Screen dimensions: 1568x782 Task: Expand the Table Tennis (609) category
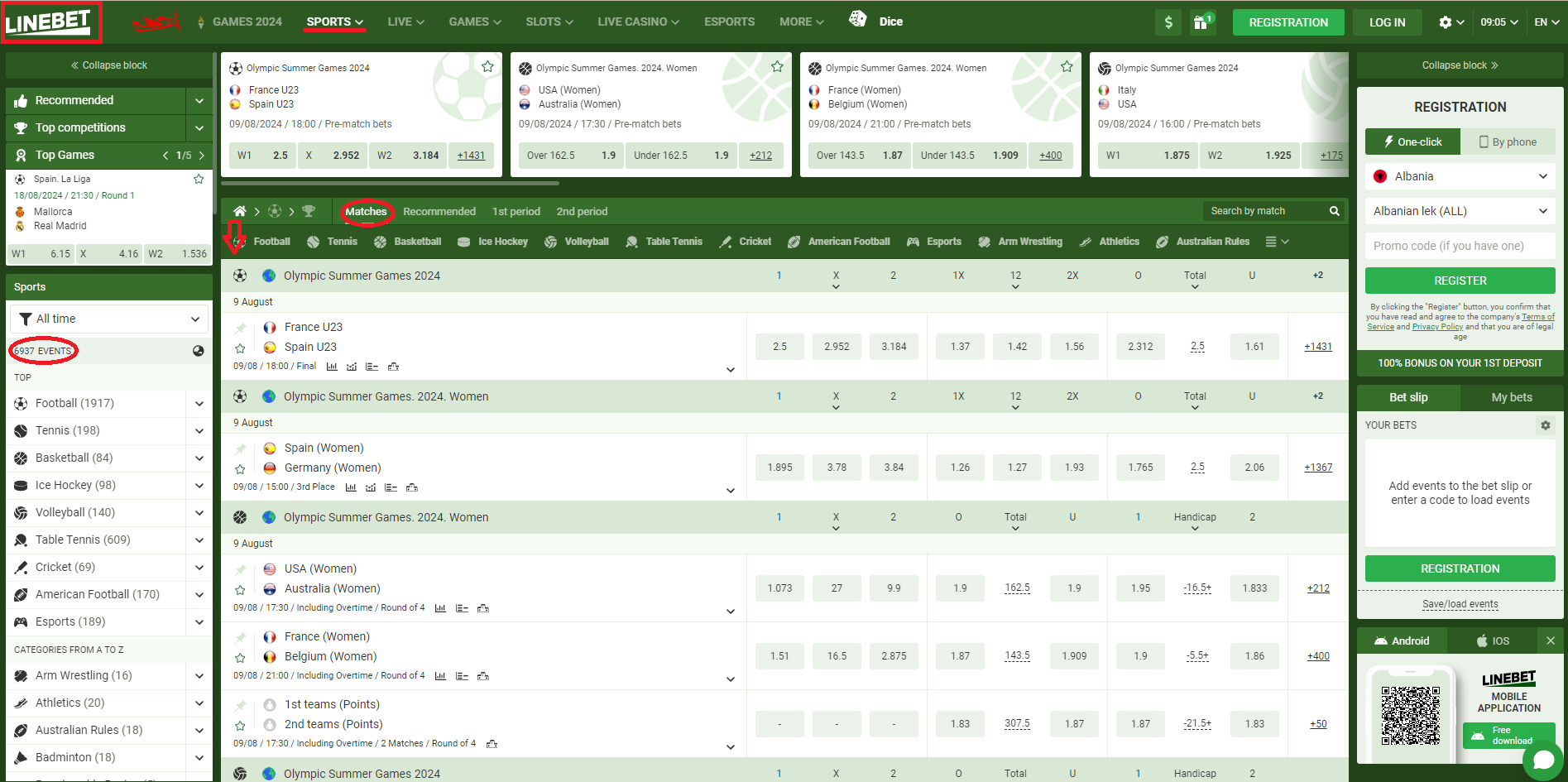pyautogui.click(x=199, y=540)
